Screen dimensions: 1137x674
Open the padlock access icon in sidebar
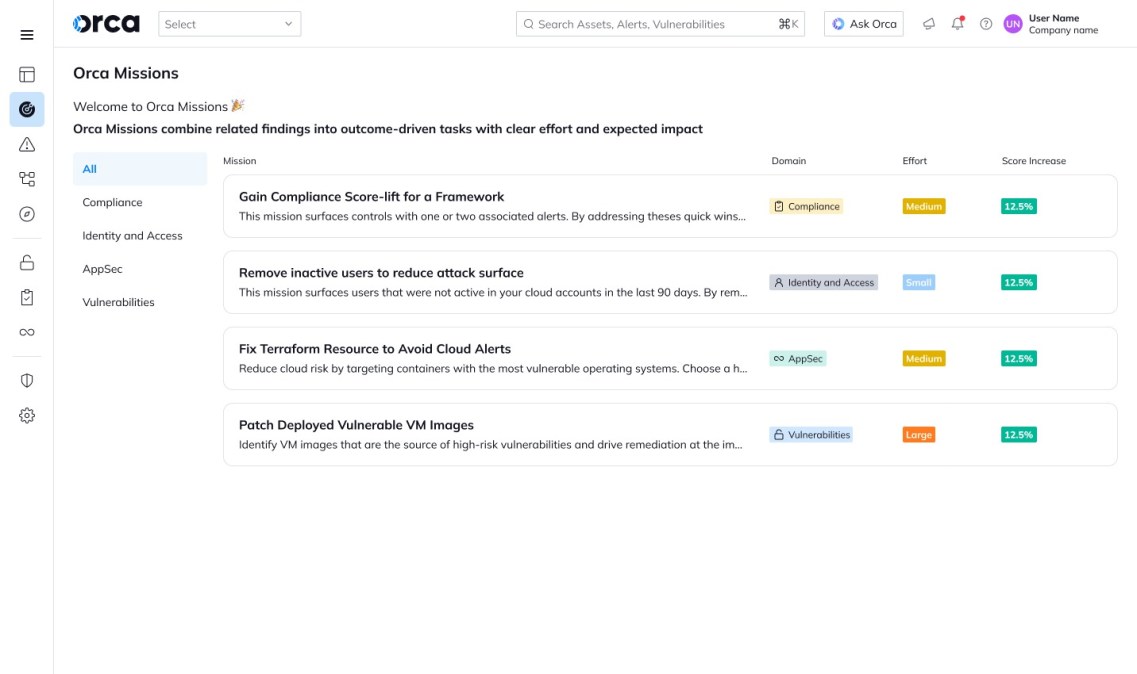coord(27,262)
